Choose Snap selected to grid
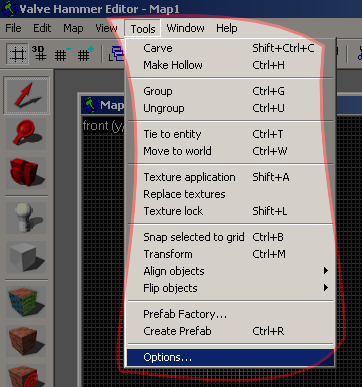Image resolution: width=362 pixels, height=387 pixels. [x=230, y=237]
